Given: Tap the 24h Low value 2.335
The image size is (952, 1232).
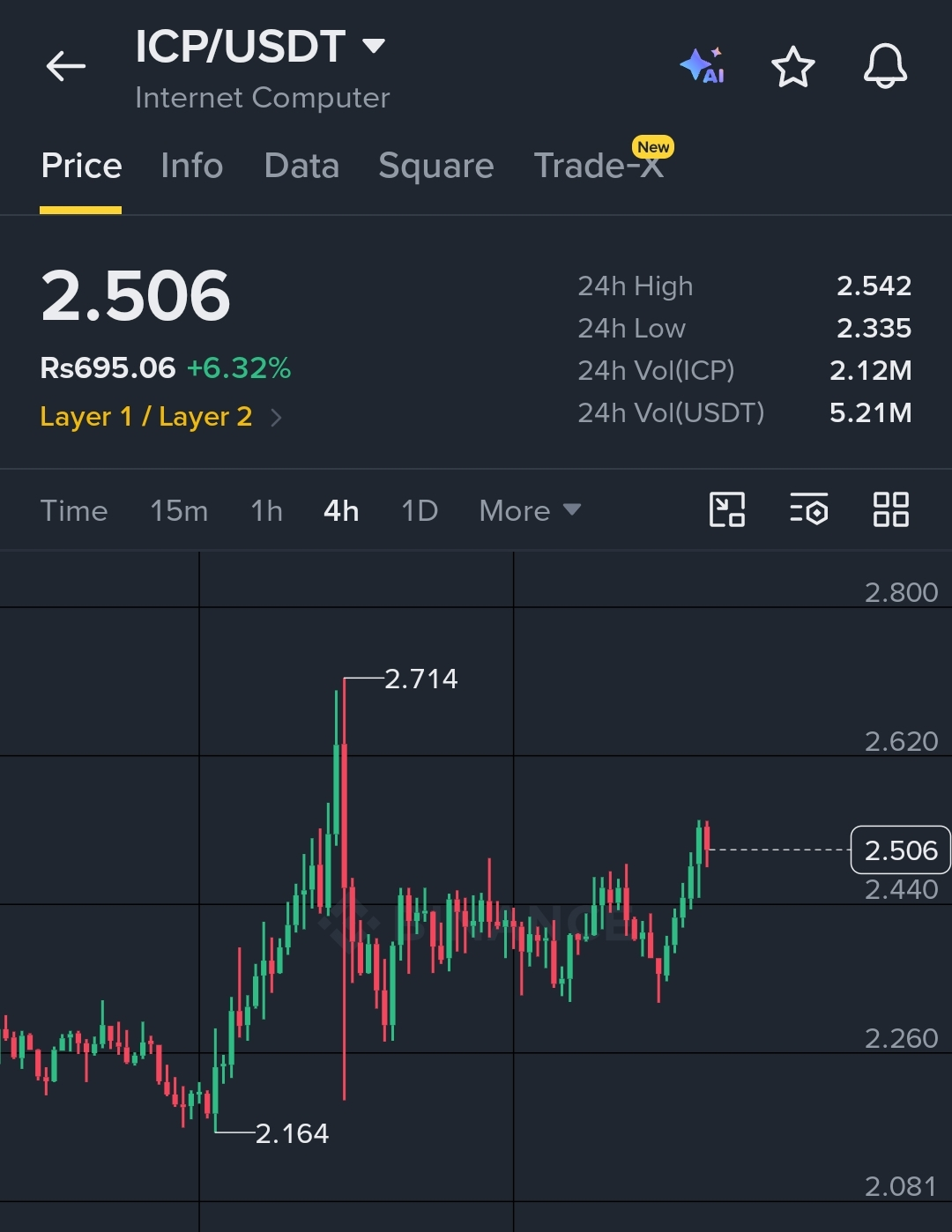Looking at the screenshot, I should pos(874,328).
